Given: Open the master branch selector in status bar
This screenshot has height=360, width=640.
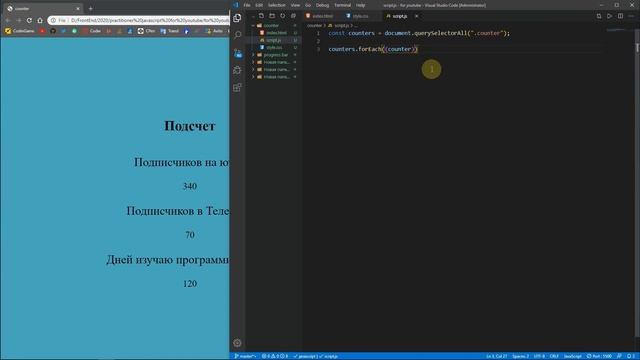Looking at the screenshot, I should pos(245,356).
